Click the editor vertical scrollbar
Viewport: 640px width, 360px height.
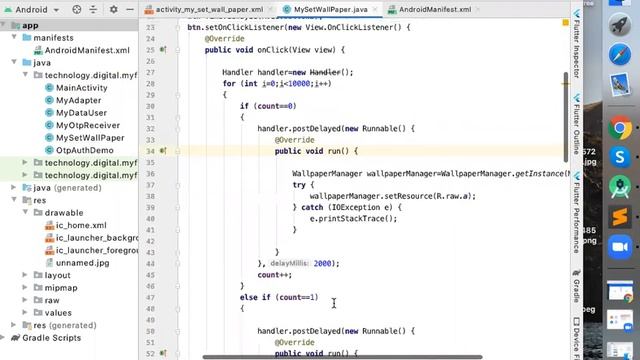(x=566, y=117)
